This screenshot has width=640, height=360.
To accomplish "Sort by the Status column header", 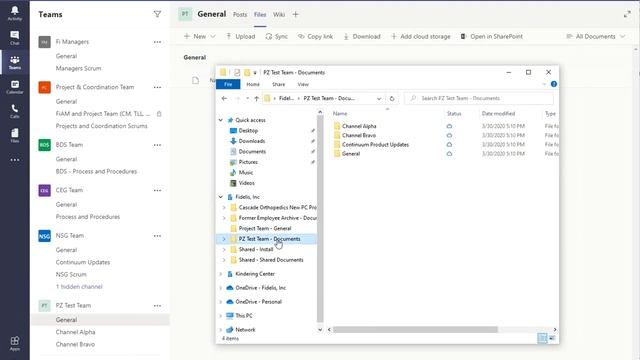I will [x=454, y=113].
